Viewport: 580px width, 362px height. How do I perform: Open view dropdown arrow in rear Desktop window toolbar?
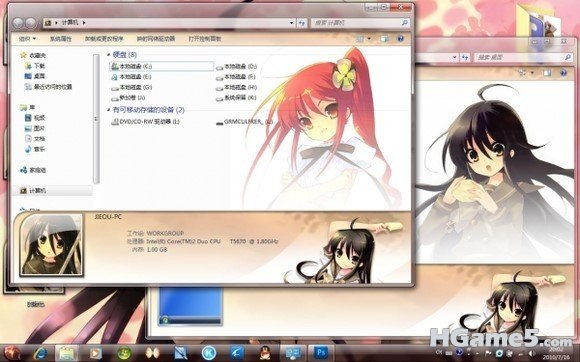532,73
